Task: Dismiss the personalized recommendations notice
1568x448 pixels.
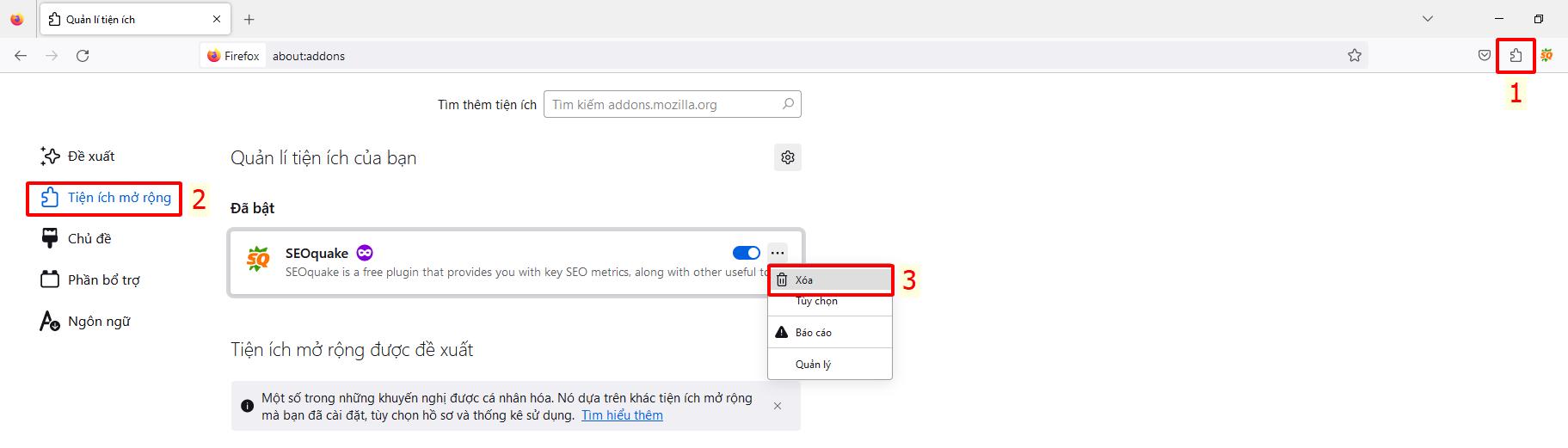Action: tap(778, 406)
